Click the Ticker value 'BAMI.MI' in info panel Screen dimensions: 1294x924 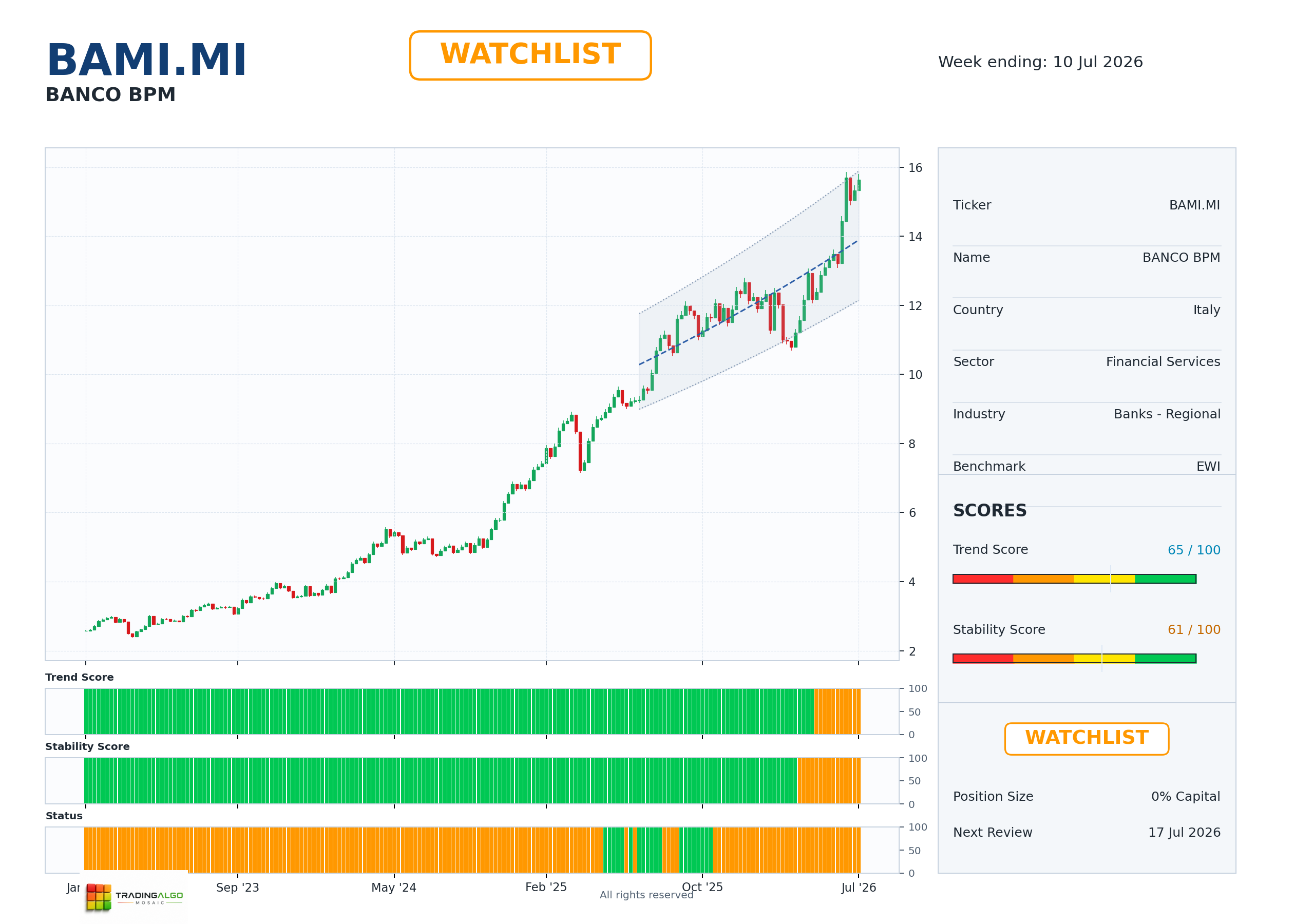pyautogui.click(x=1194, y=205)
